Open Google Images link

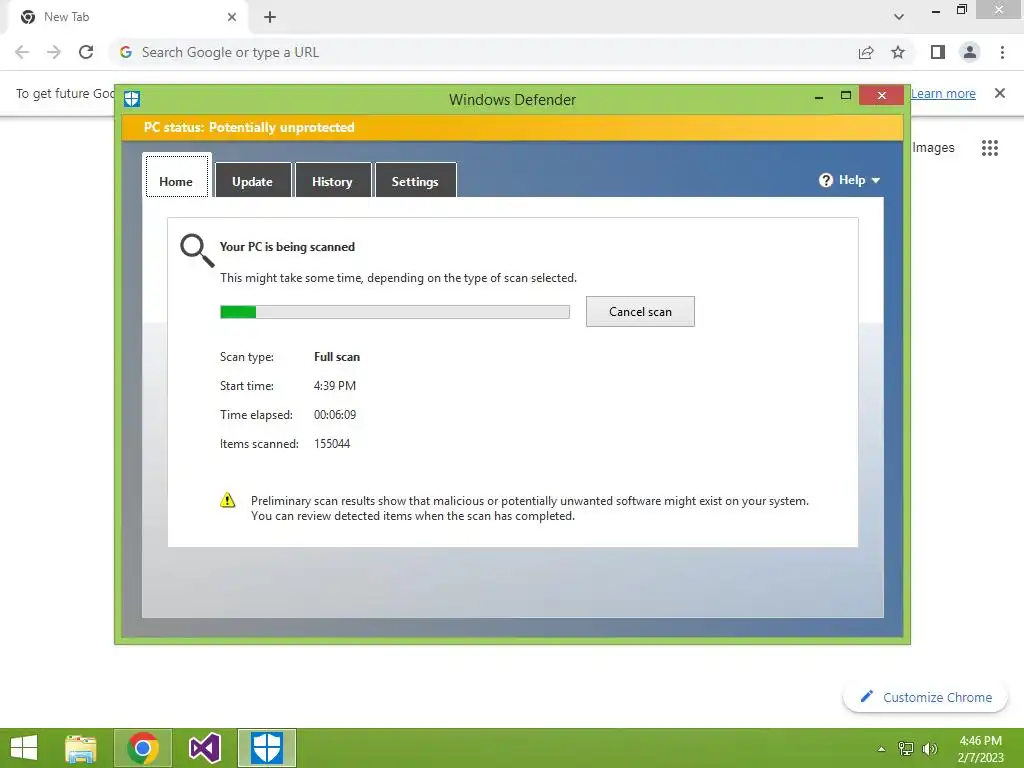tap(933, 148)
